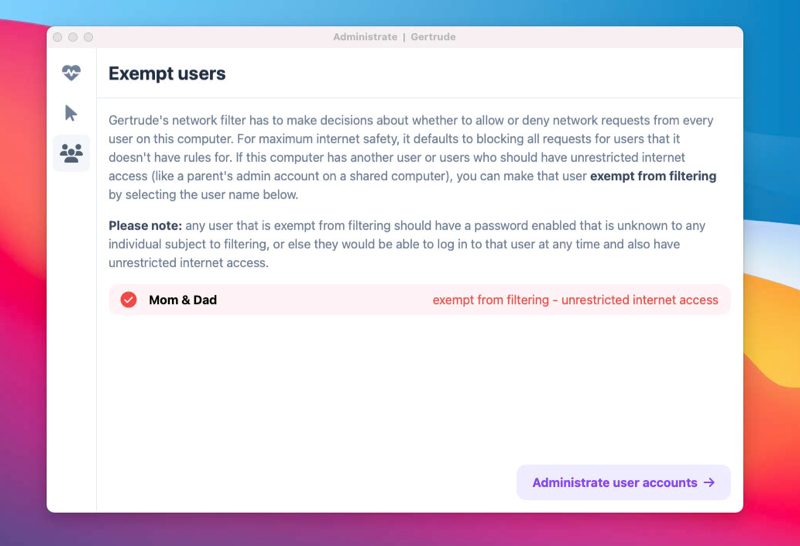
Task: Select the exempt users people icon
Action: point(71,153)
